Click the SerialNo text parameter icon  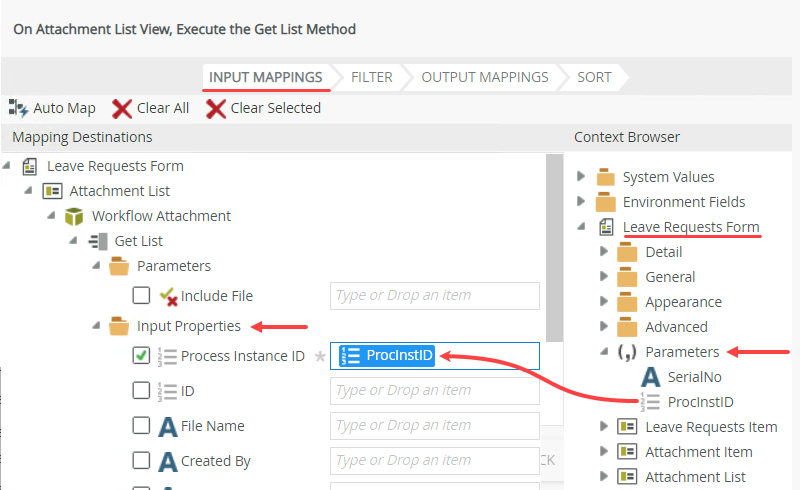pos(651,377)
